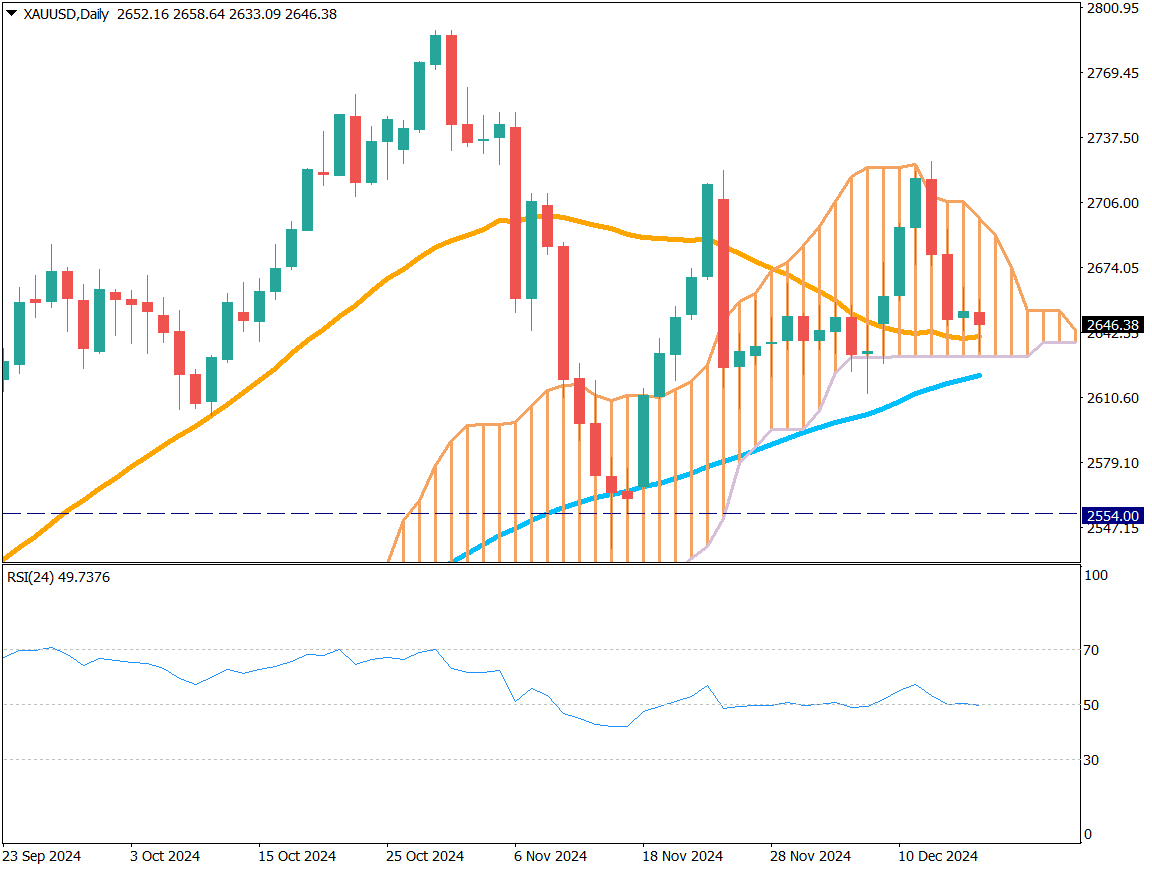Image resolution: width=1152 pixels, height=870 pixels.
Task: Click the RSI(24) indicator label
Action: 58,577
